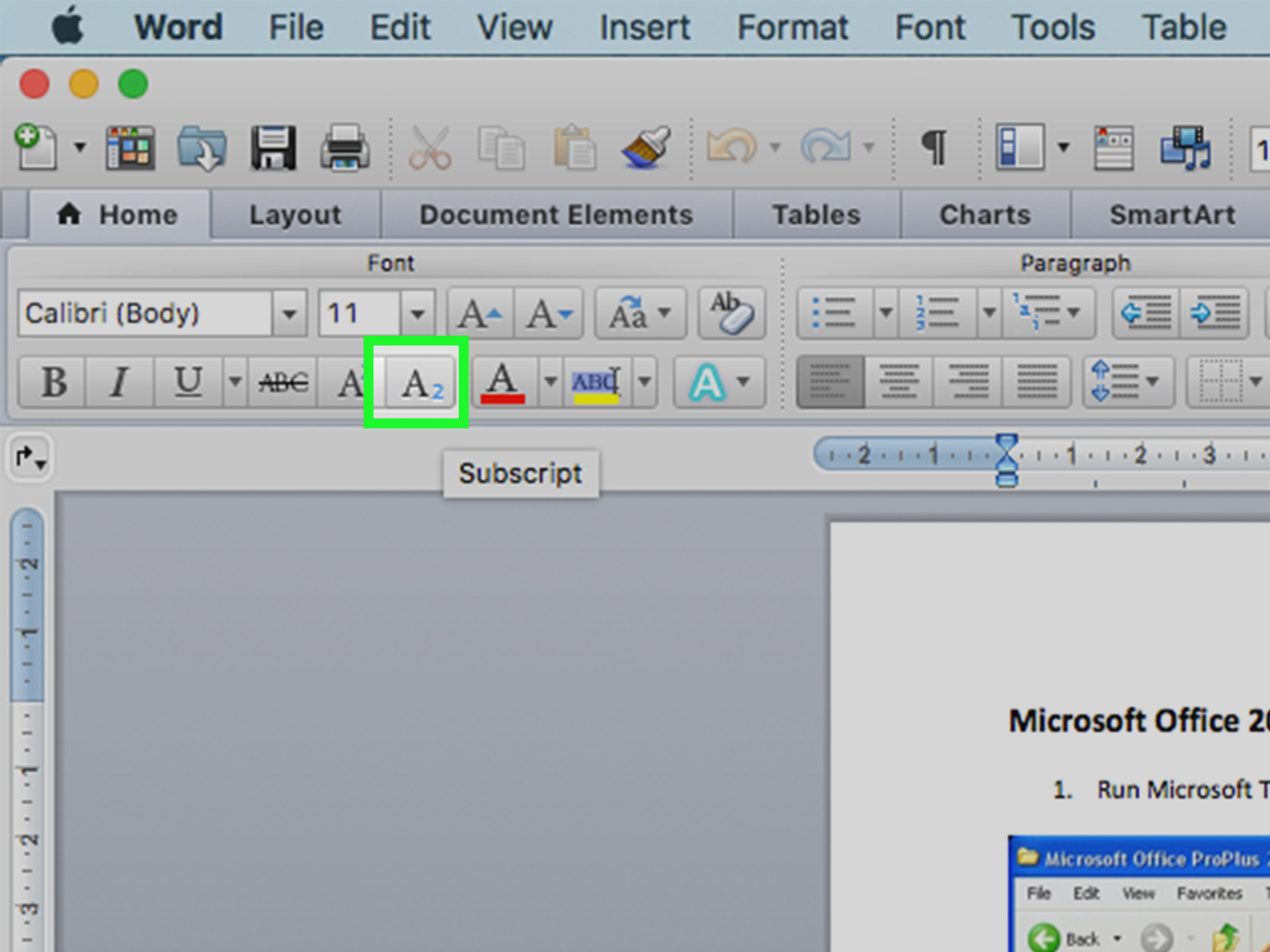Toggle bold formatting

pos(53,382)
